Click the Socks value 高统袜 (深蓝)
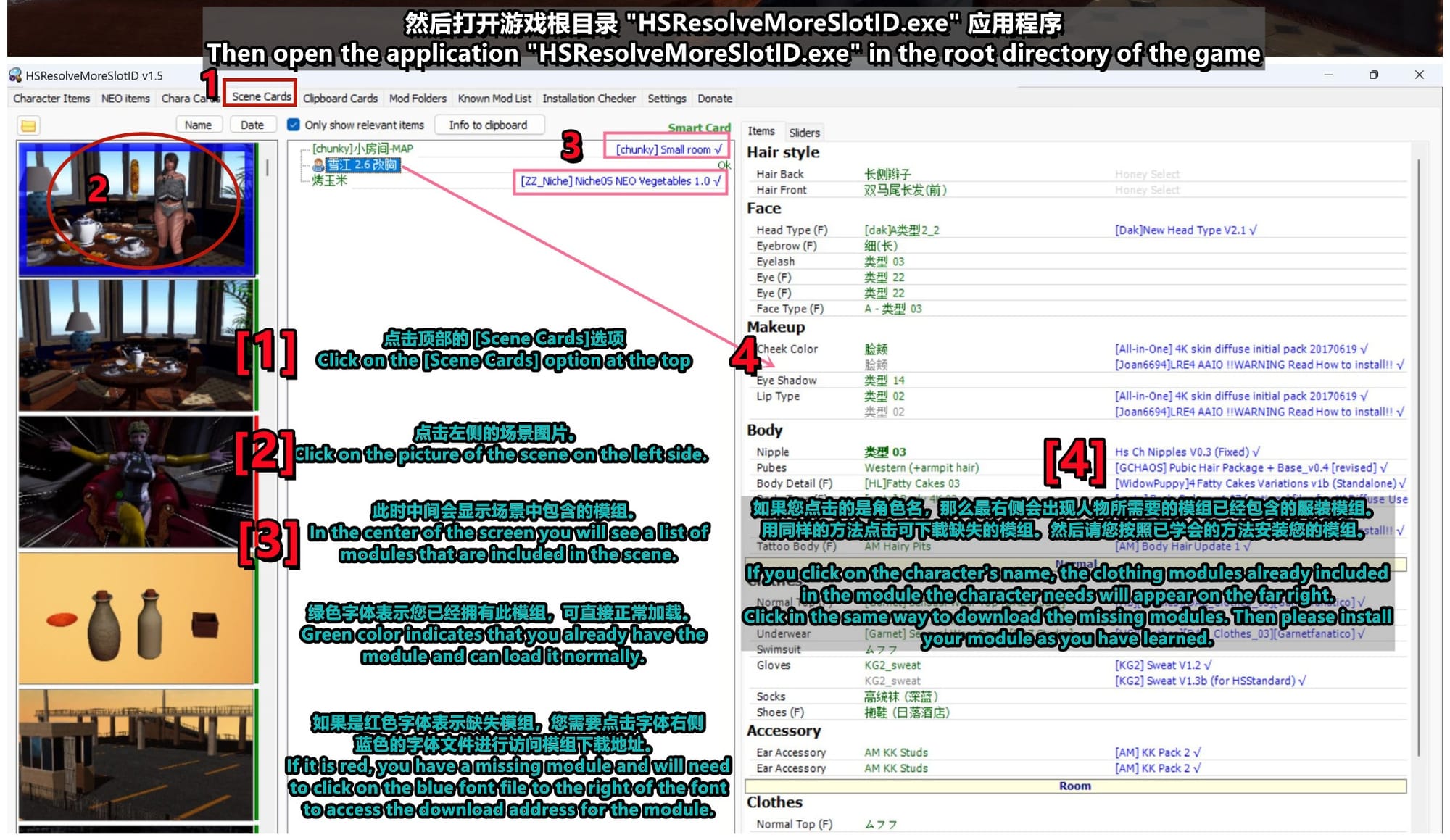This screenshot has width=1450, height=840. [x=900, y=697]
